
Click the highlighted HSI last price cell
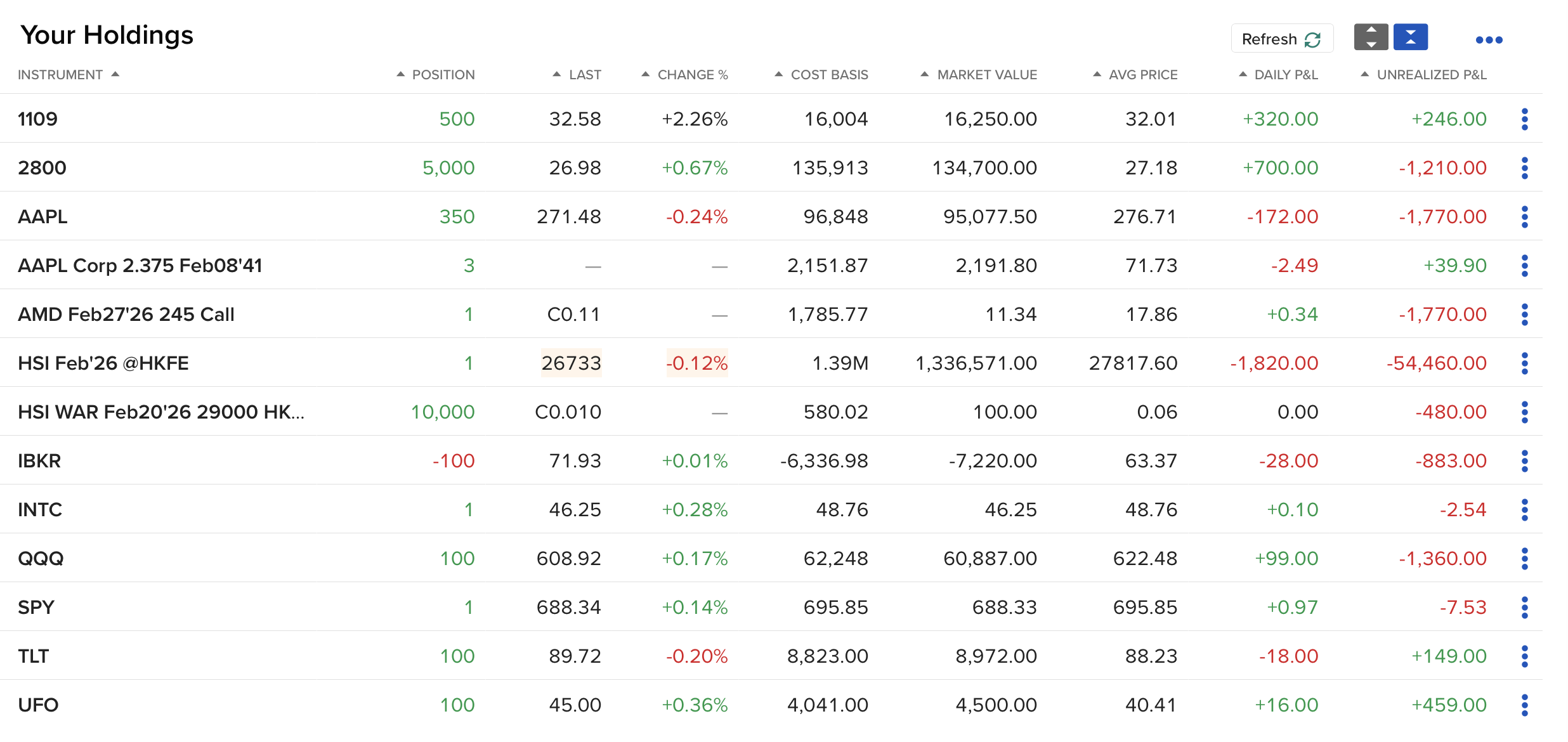tap(570, 363)
